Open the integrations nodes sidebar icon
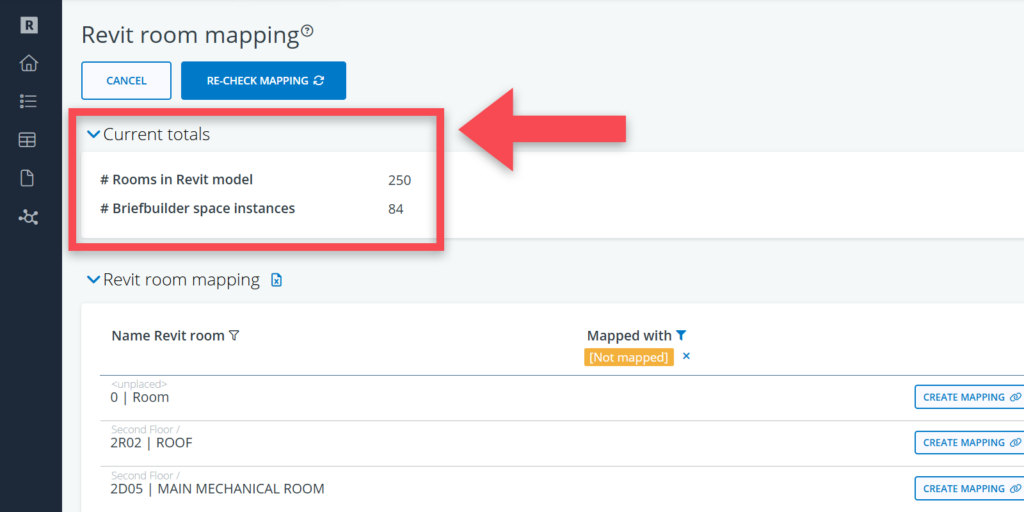This screenshot has height=512, width=1024. coord(28,217)
